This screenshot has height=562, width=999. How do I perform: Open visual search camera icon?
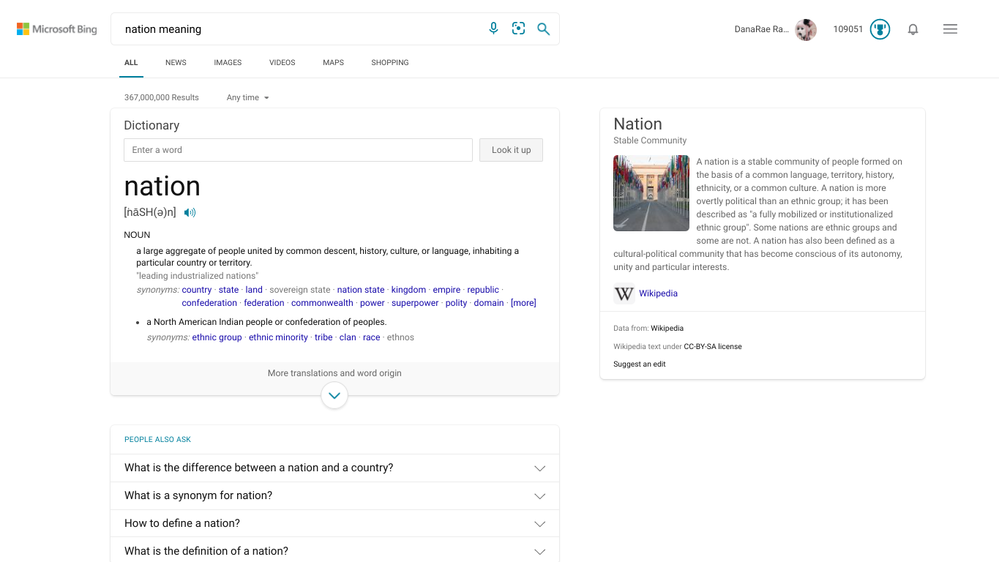(x=518, y=29)
